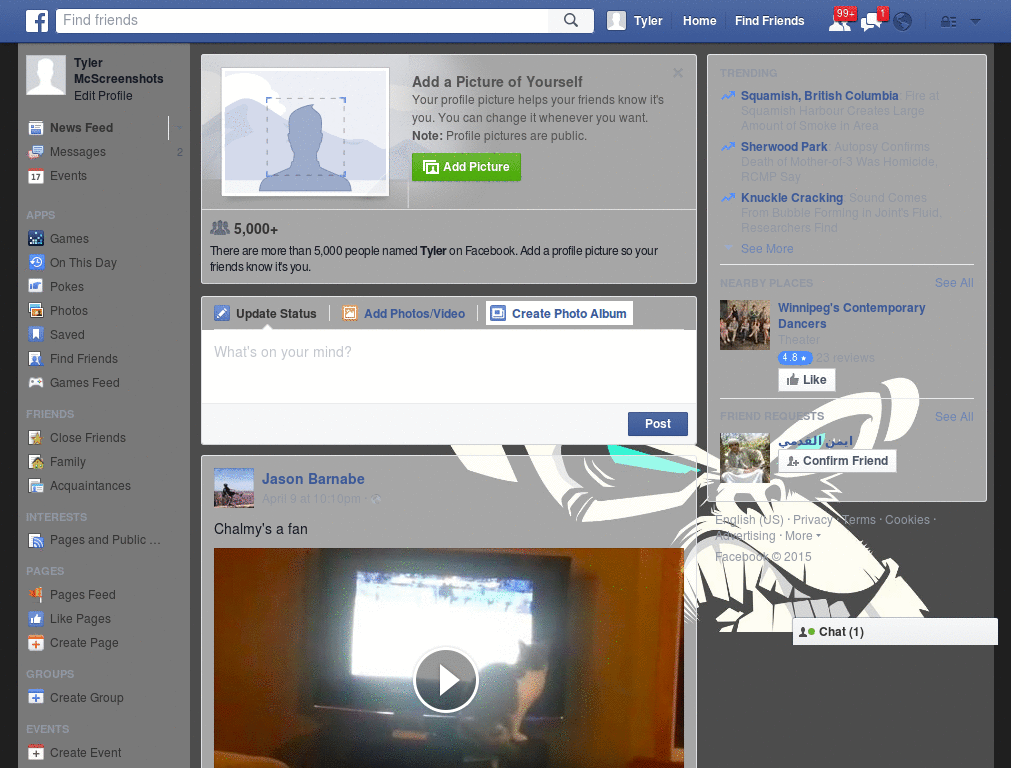Click the Post button
The width and height of the screenshot is (1024, 768).
coord(658,424)
